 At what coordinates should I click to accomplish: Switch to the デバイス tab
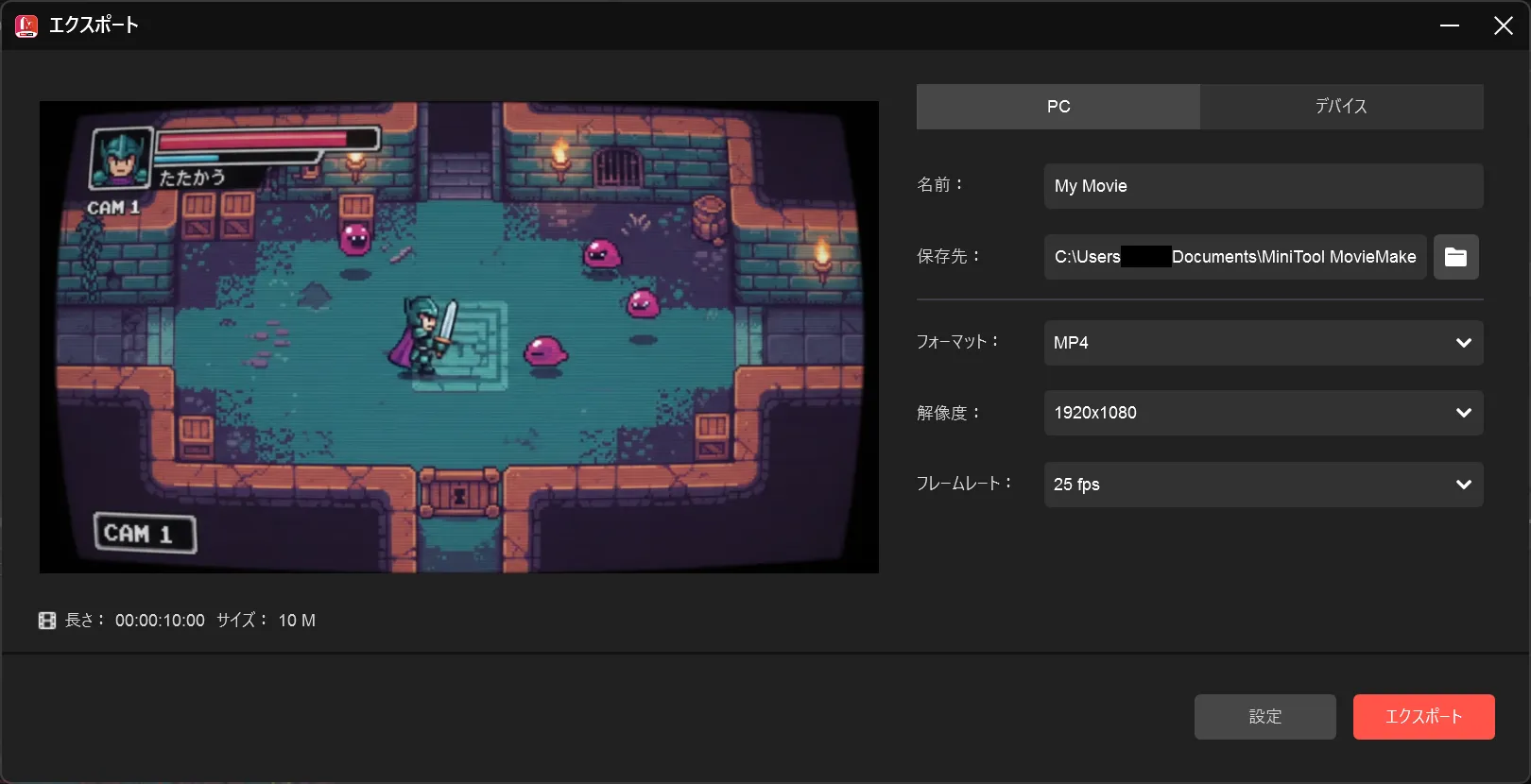1342,107
